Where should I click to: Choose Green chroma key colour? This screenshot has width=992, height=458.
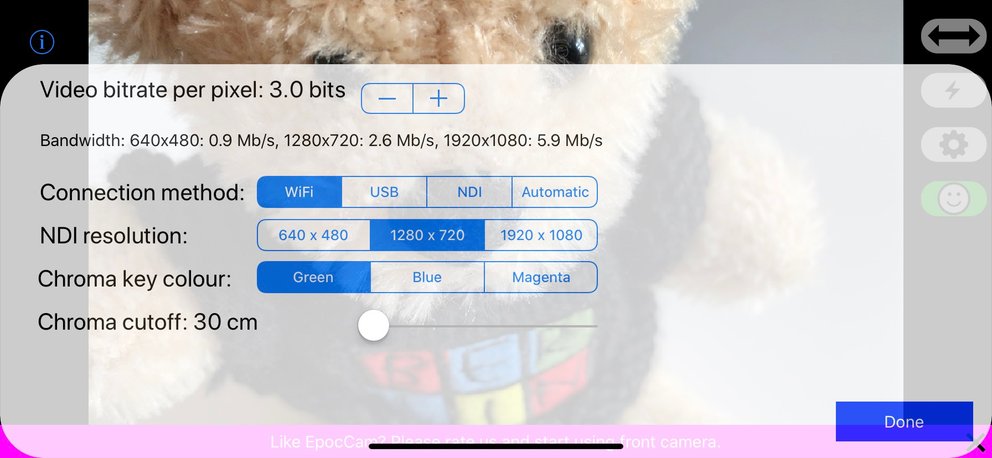[x=313, y=277]
